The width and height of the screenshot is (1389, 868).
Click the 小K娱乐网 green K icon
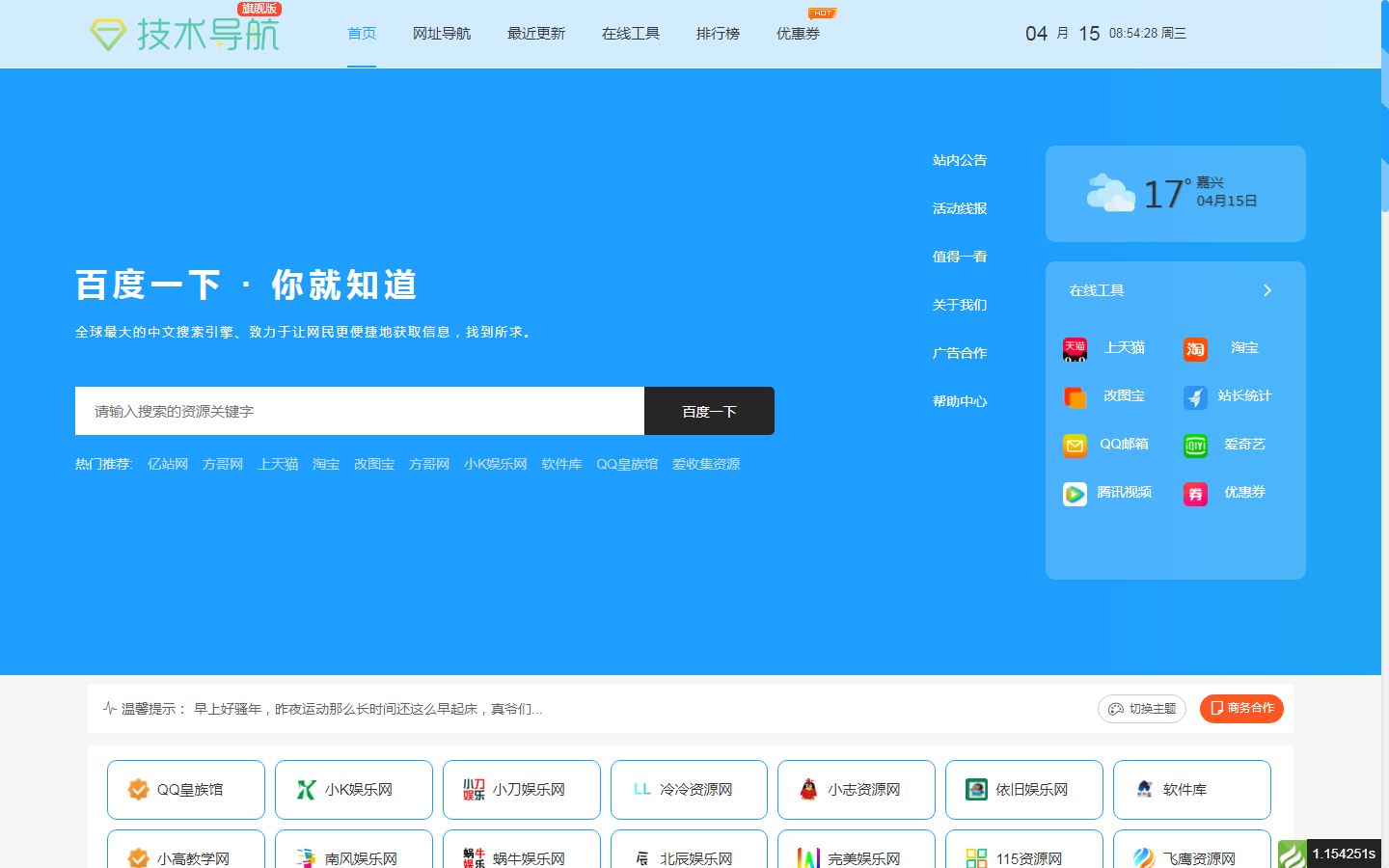(306, 790)
